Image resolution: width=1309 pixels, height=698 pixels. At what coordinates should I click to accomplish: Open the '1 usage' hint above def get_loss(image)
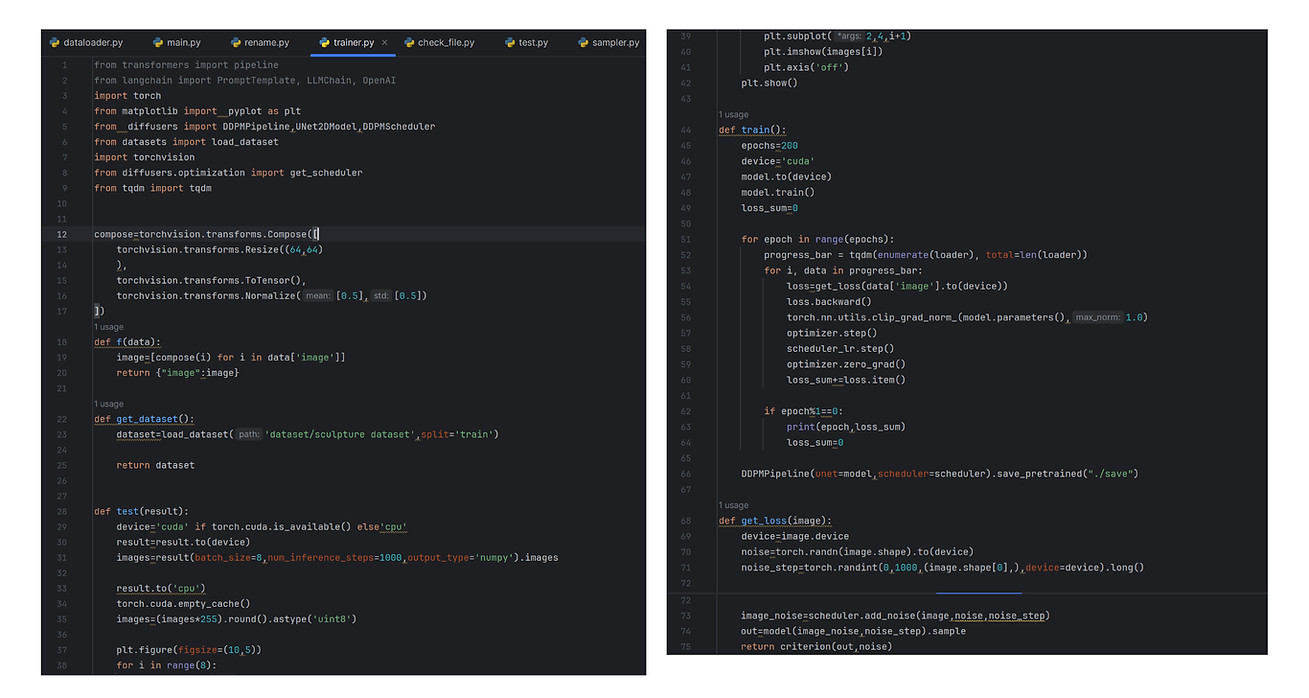coord(733,505)
